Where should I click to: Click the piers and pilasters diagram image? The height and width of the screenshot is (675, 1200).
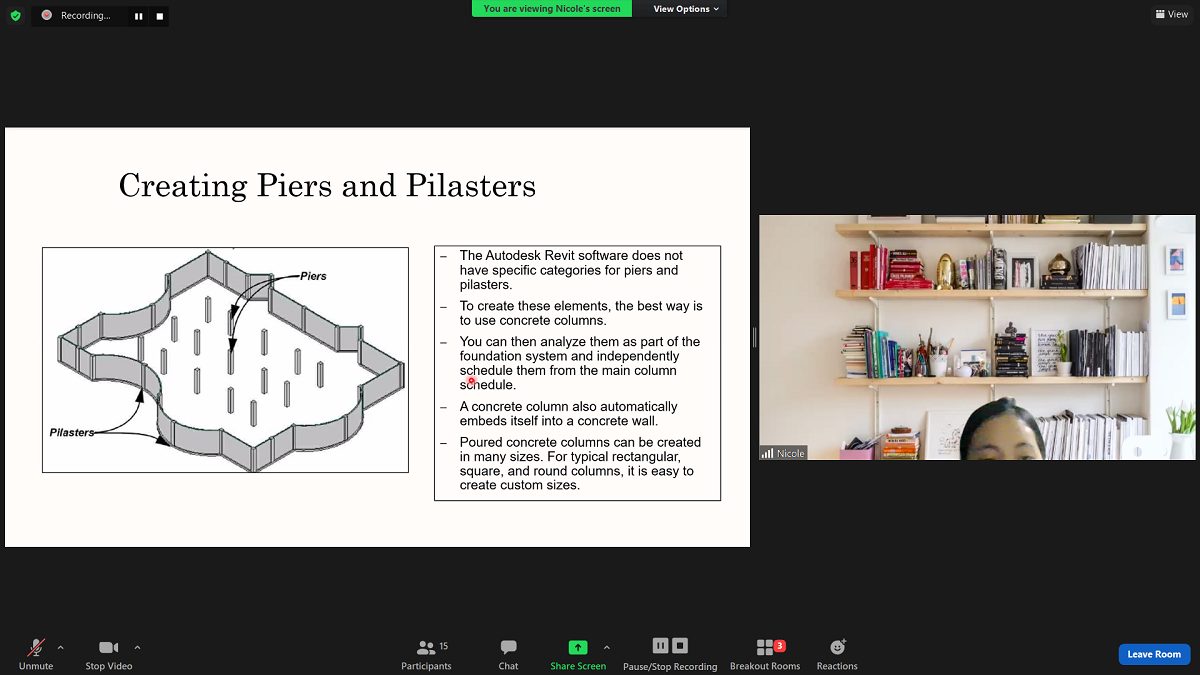pos(225,360)
